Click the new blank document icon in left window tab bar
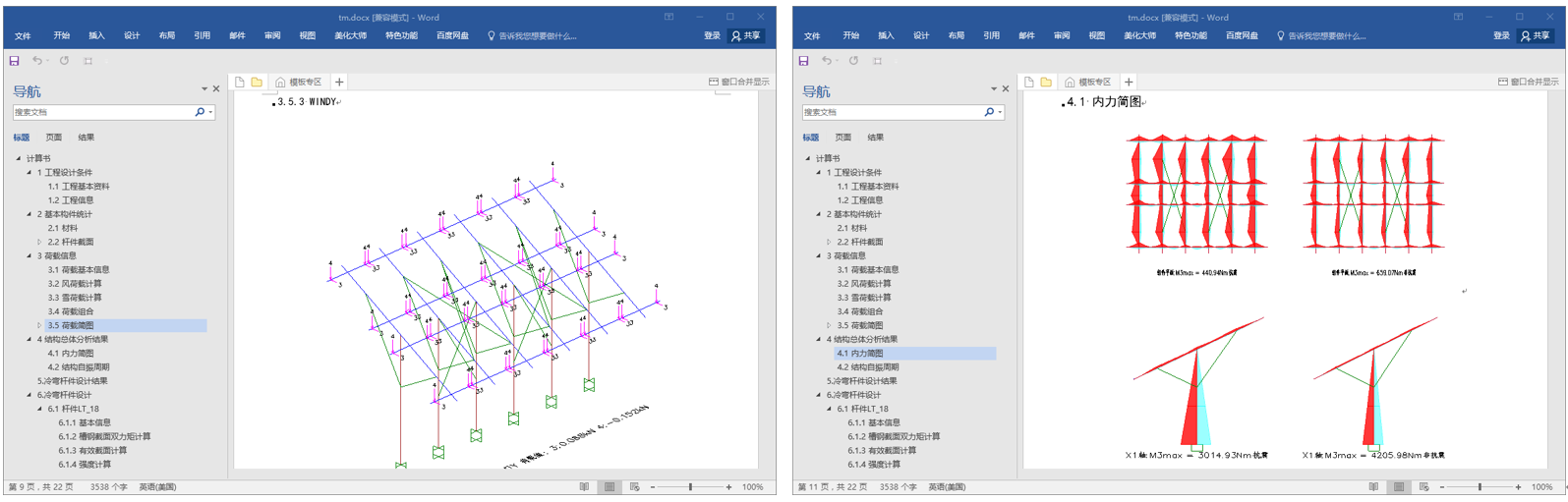Screen dimensions: 1568x502 (x=240, y=83)
